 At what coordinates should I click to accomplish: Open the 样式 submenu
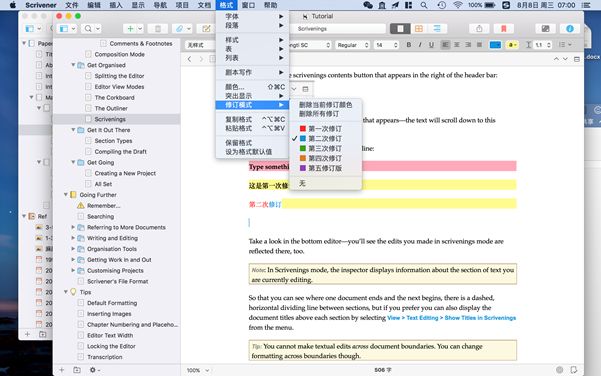pos(253,40)
